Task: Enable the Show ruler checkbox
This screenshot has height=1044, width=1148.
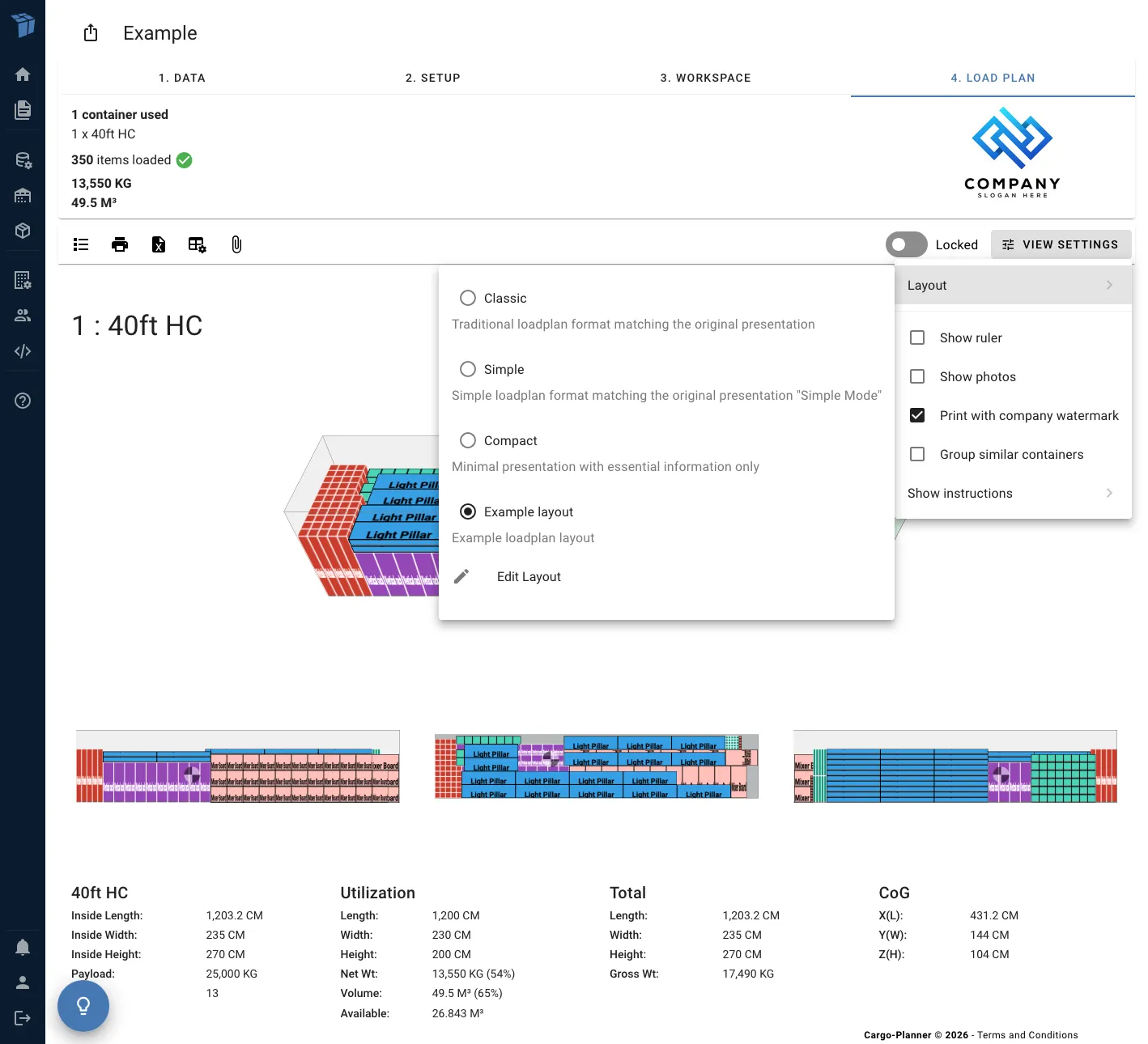Action: coord(917,337)
